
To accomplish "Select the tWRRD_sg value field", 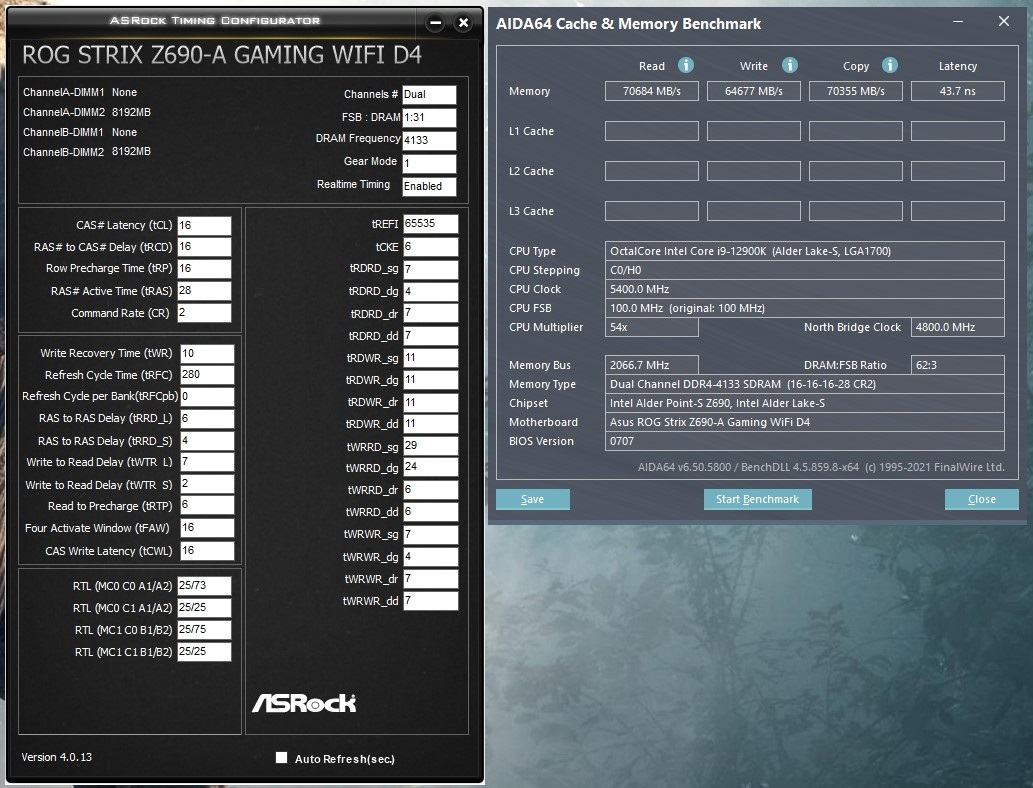I will point(430,446).
